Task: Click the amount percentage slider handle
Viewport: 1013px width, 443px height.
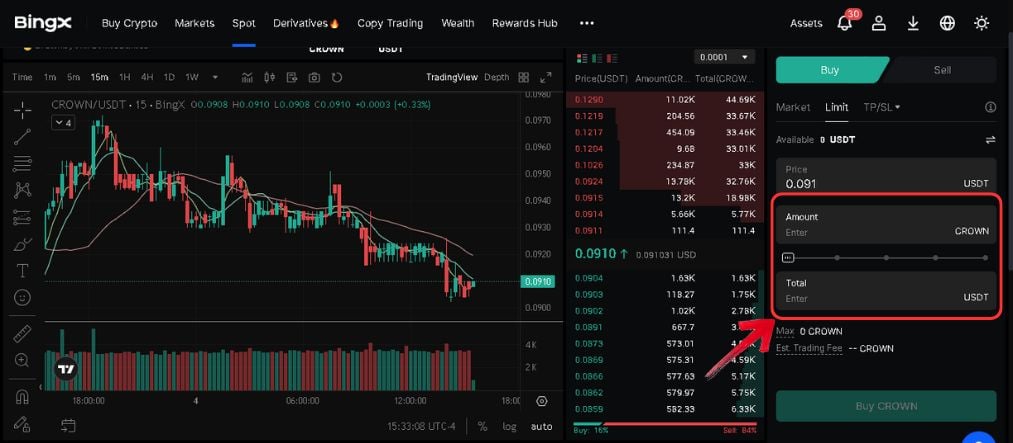Action: click(x=788, y=258)
